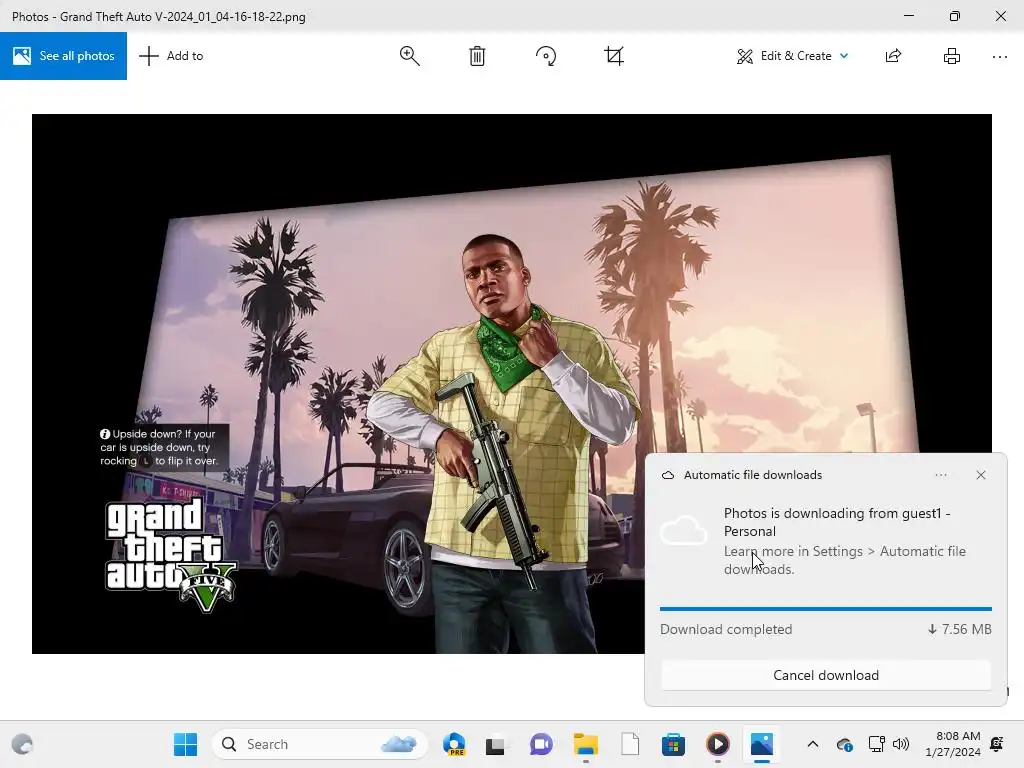Open the clock showing 8:08 AM

tap(953, 744)
